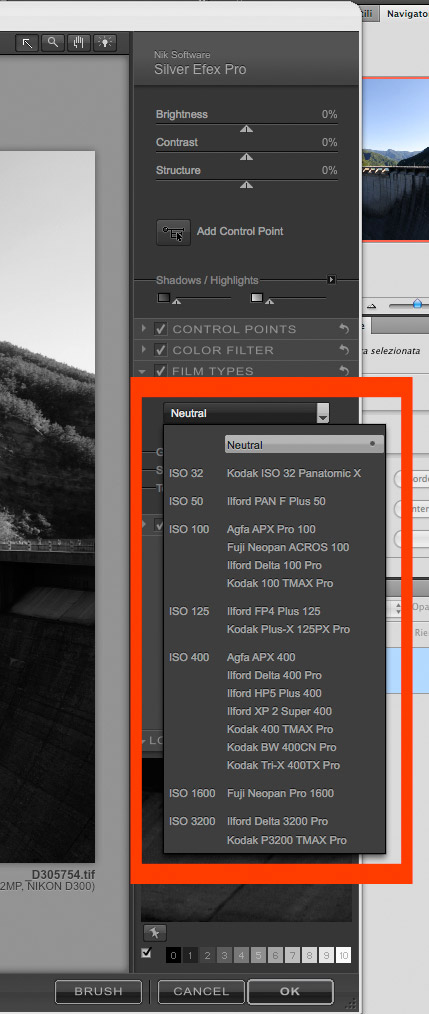Reset the Film Types section arrow
The height and width of the screenshot is (1014, 429).
coord(344,371)
